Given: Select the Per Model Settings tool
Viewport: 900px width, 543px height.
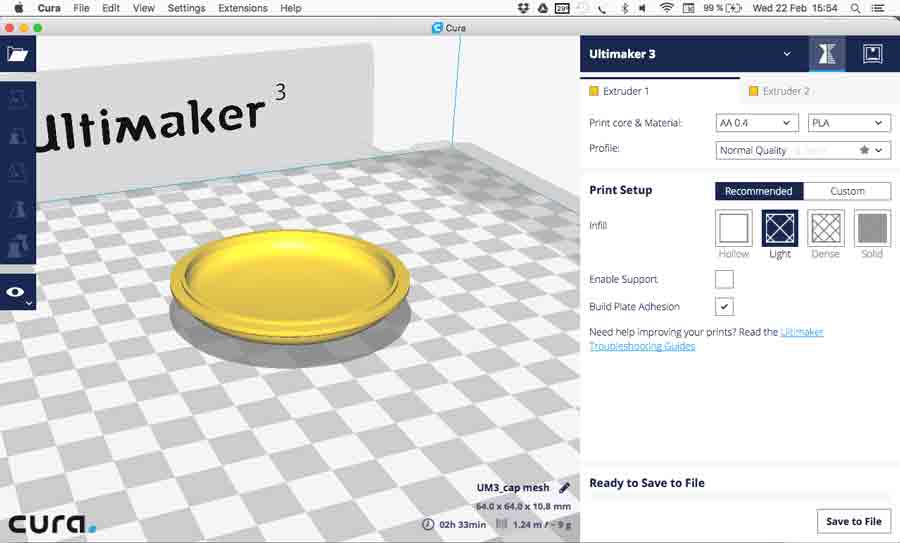Looking at the screenshot, I should (18, 246).
